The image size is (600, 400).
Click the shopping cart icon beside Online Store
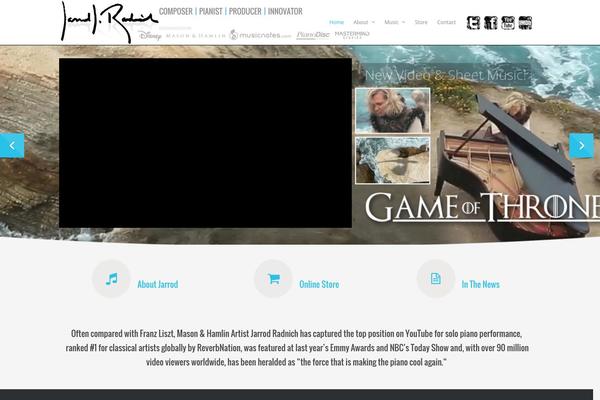coord(273,279)
